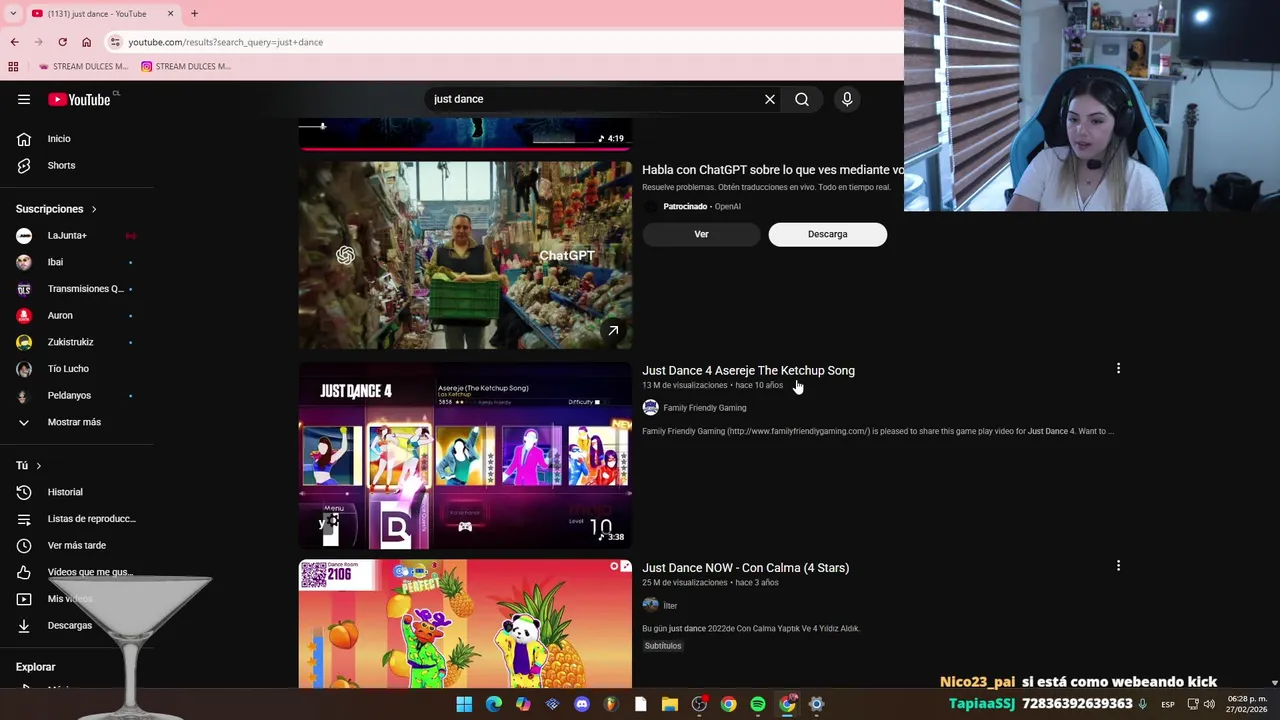Open Spotify from the taskbar
This screenshot has height=720, width=1280.
[x=758, y=704]
